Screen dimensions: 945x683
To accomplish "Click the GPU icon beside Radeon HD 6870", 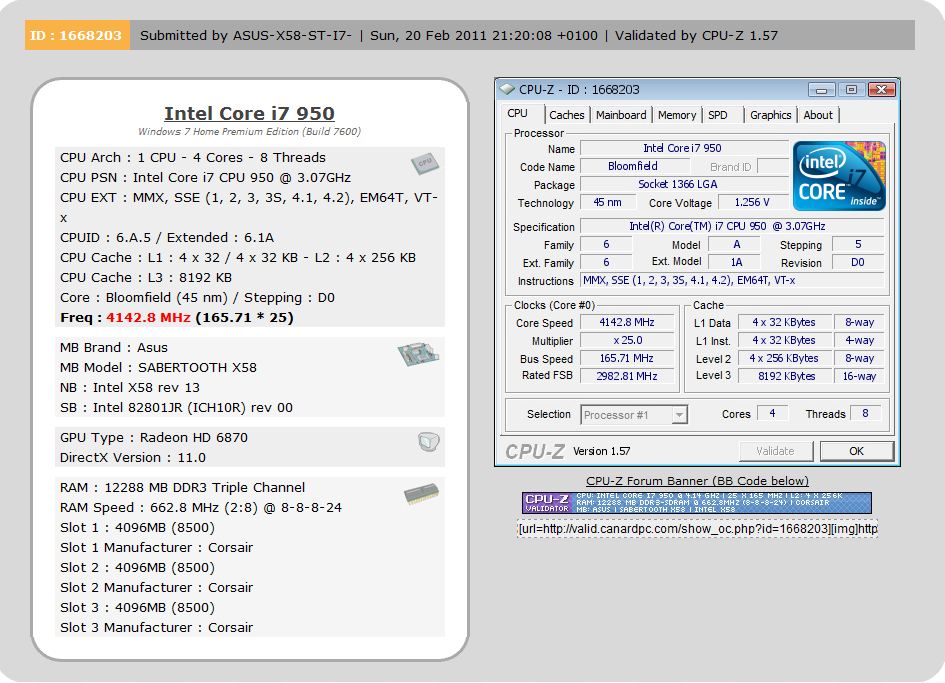I will (425, 442).
